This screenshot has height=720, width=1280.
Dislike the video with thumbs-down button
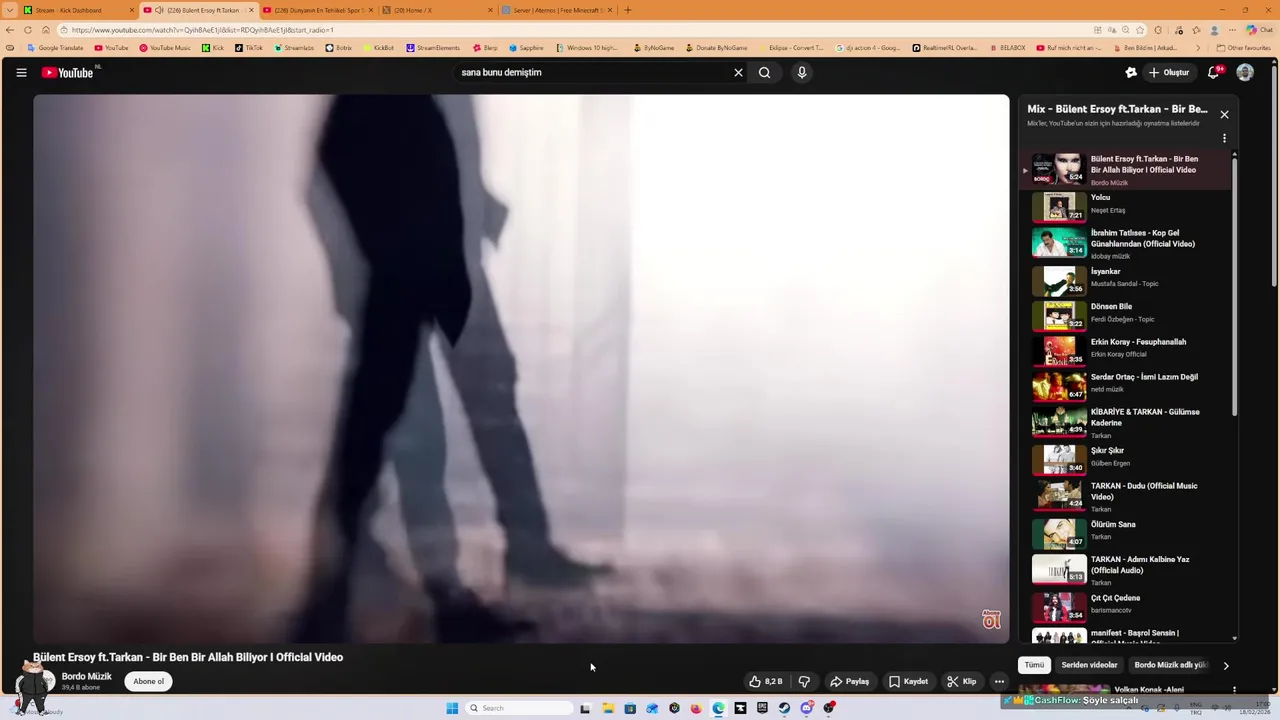click(x=804, y=681)
